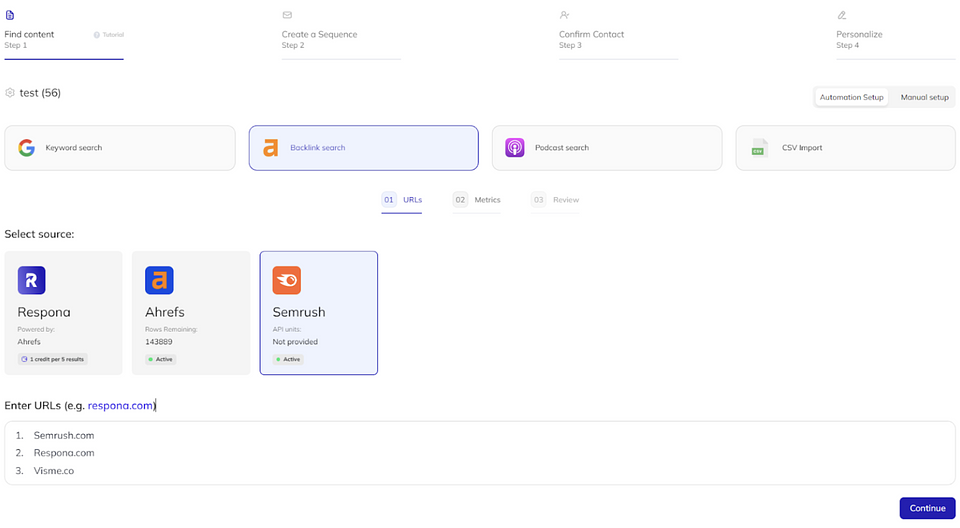The image size is (960, 528).
Task: Select the Semrush source logo
Action: (287, 280)
